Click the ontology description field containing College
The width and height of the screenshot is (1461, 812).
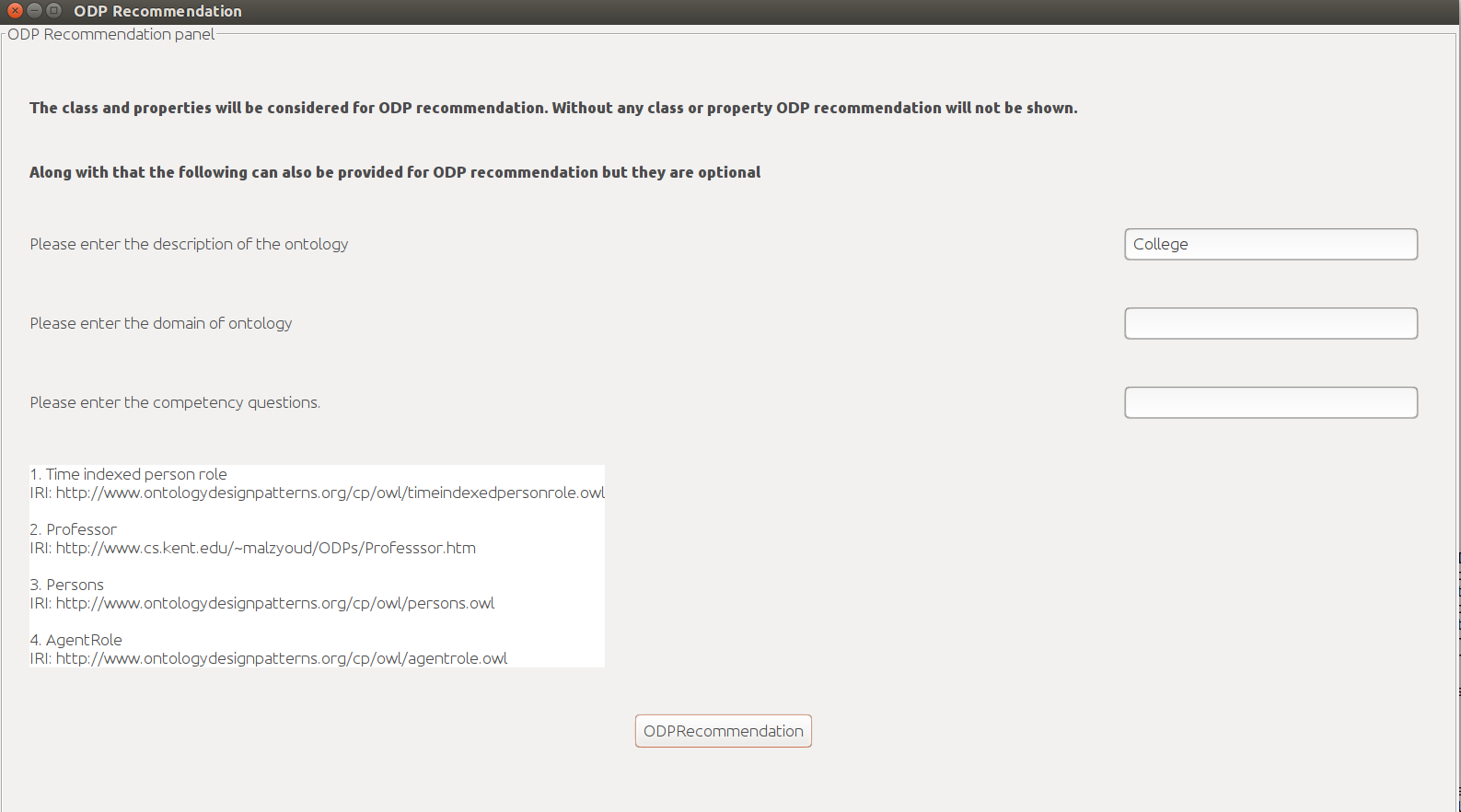[1270, 244]
